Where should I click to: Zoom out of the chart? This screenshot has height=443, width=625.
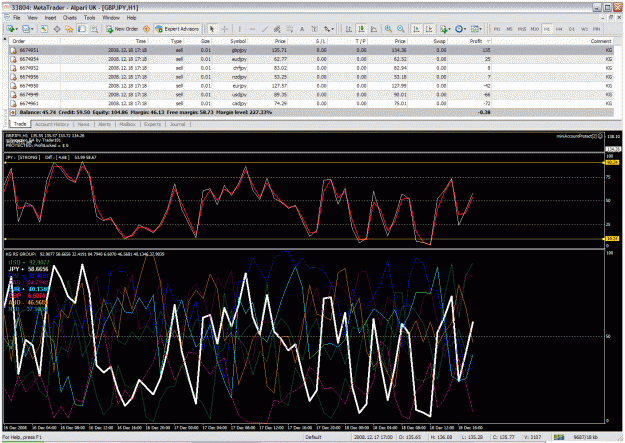401,29
